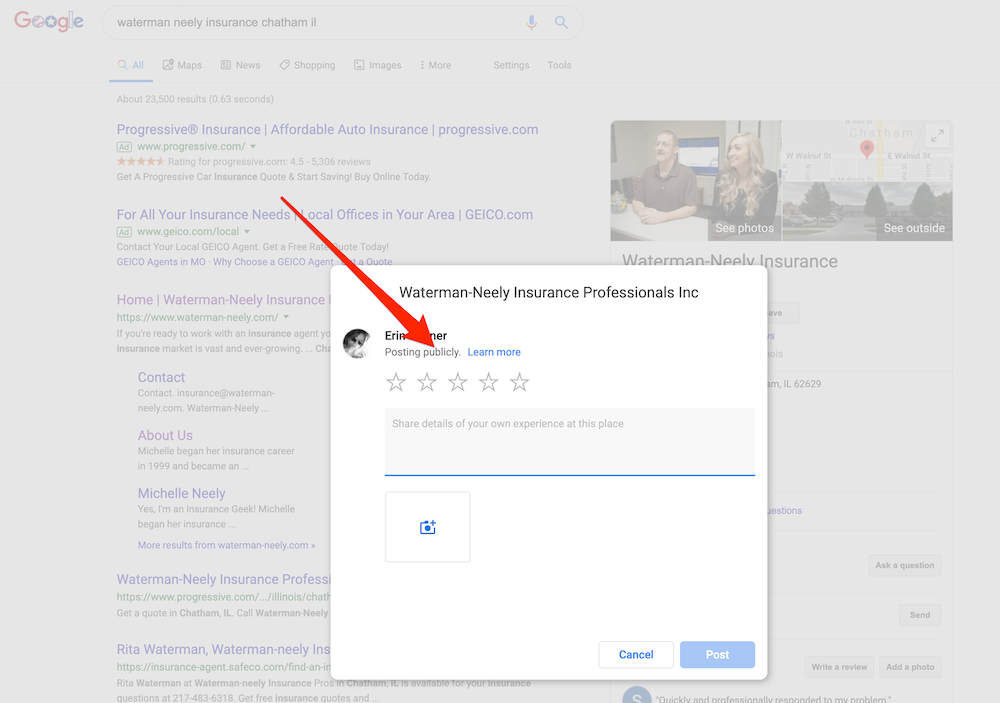
Task: Switch to the News tab
Action: [x=240, y=65]
